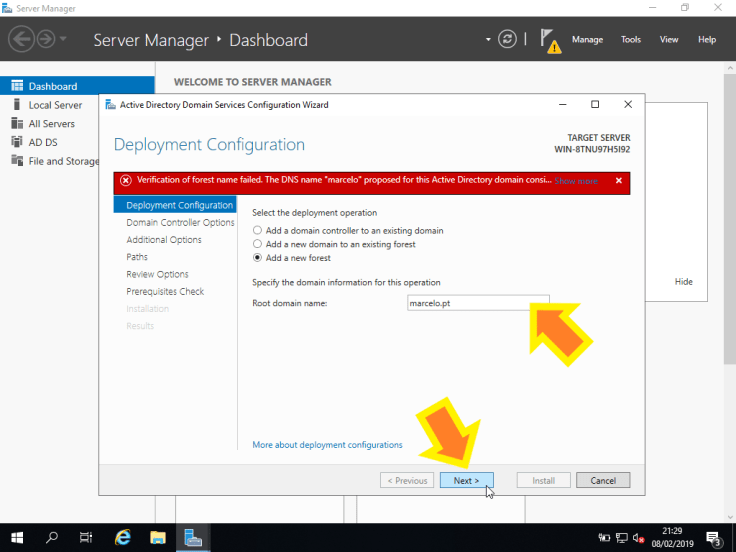Select 'Add a domain controller to an existing domain'
Screen dimensions: 736x552
pyautogui.click(x=257, y=231)
